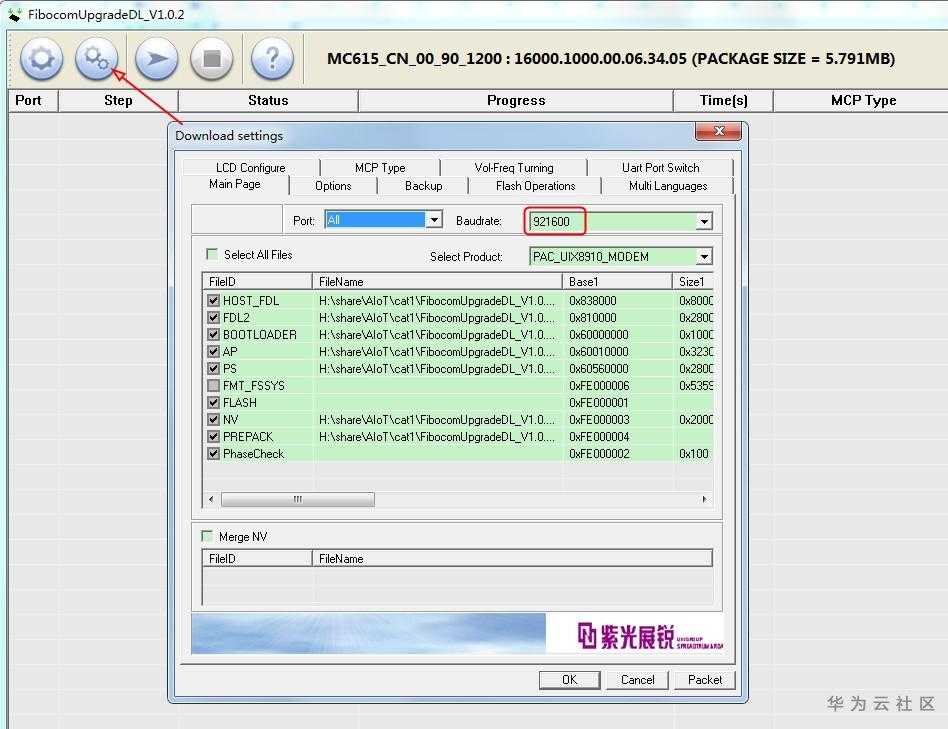Uncheck the FLASH file checkbox

coord(213,402)
